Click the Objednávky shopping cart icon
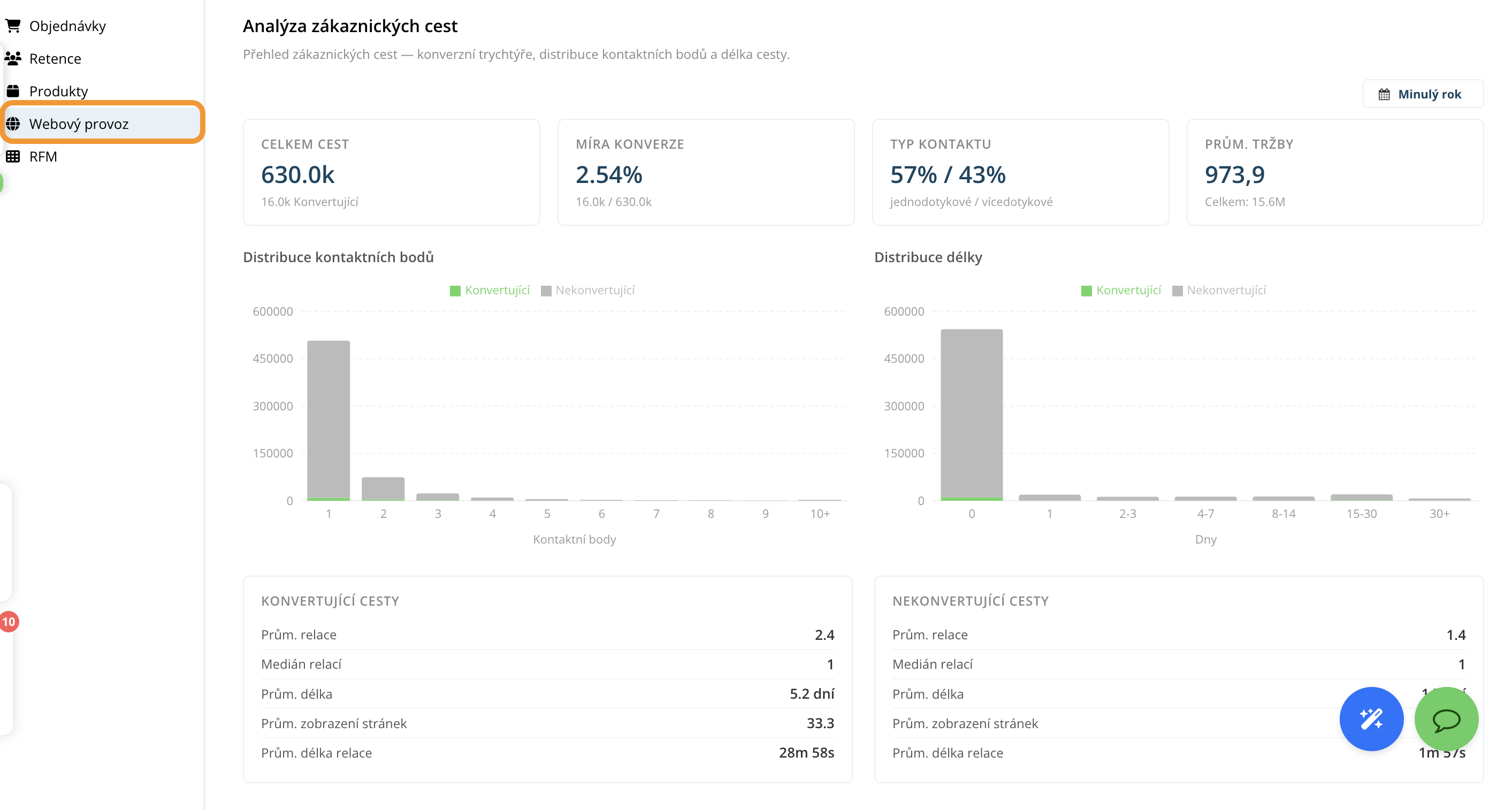This screenshot has width=1512, height=810. (x=13, y=26)
